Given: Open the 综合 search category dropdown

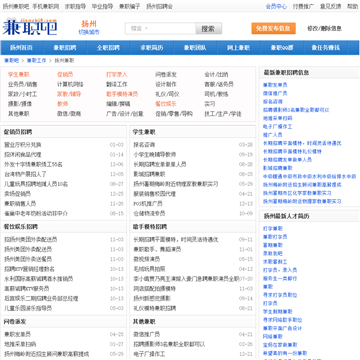Looking at the screenshot, I should [x=139, y=28].
